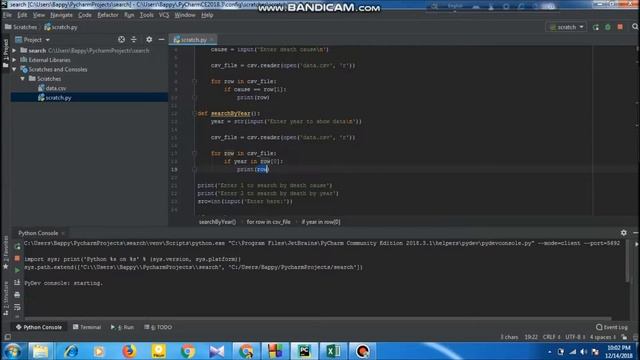Close the Python Console session tab
Image resolution: width=640 pixels, height=360 pixels.
click(x=63, y=233)
